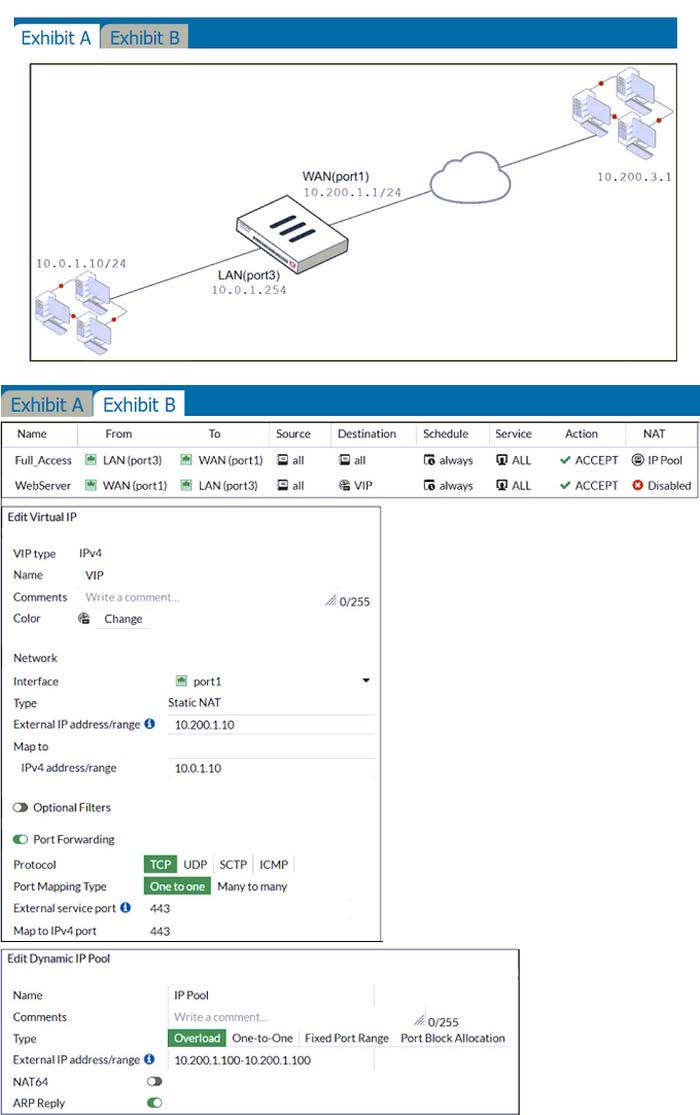Screen dimensions: 700x1115
Task: Click info icon next to VIP External IP address/range
Action: coord(149,724)
